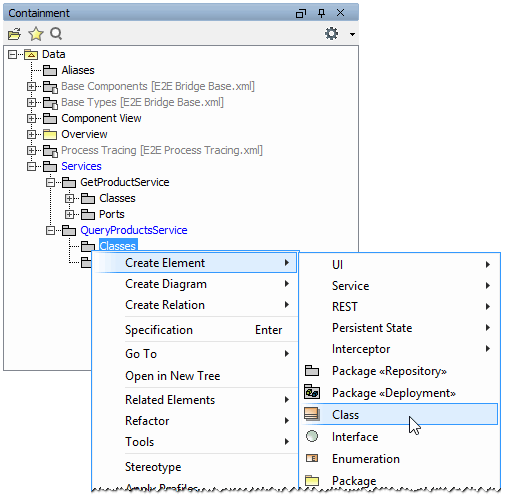Click the Enumeration icon in submenu
This screenshot has height=501, width=505.
click(x=312, y=458)
